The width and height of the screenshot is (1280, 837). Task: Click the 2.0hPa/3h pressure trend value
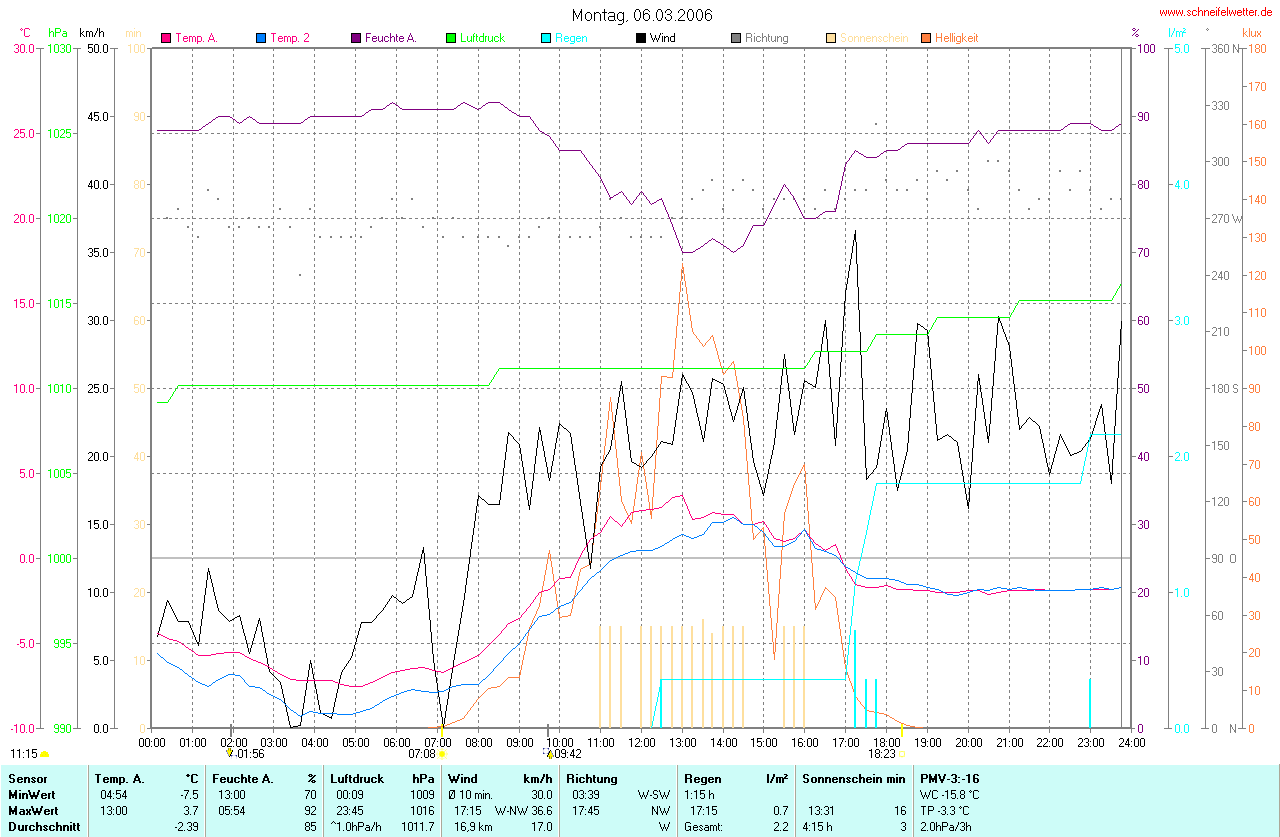coord(946,827)
